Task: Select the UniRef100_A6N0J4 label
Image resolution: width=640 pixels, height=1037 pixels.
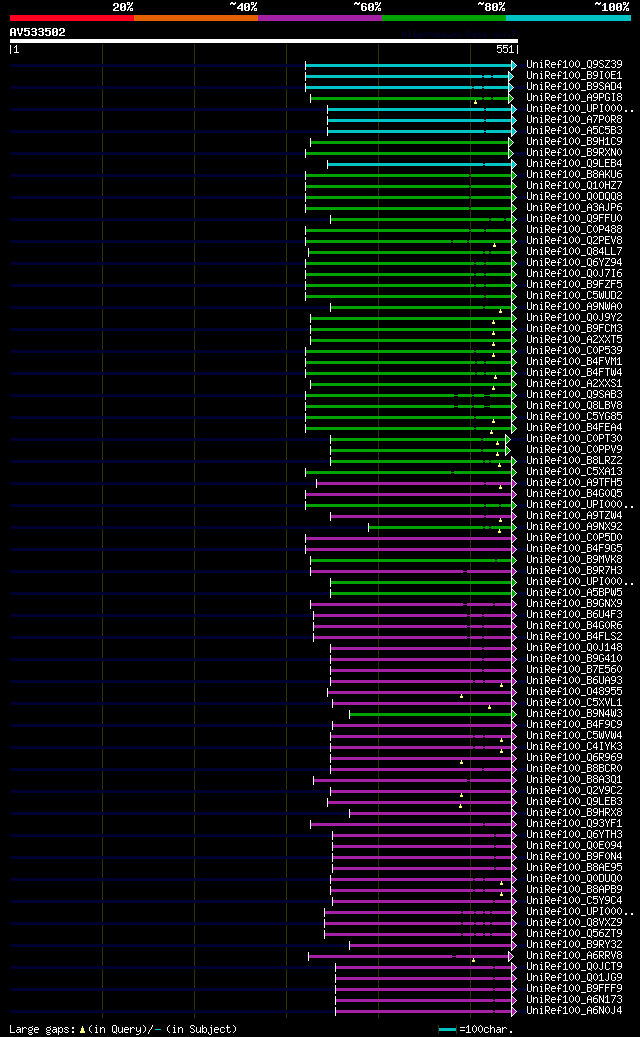Action: pos(574,1011)
